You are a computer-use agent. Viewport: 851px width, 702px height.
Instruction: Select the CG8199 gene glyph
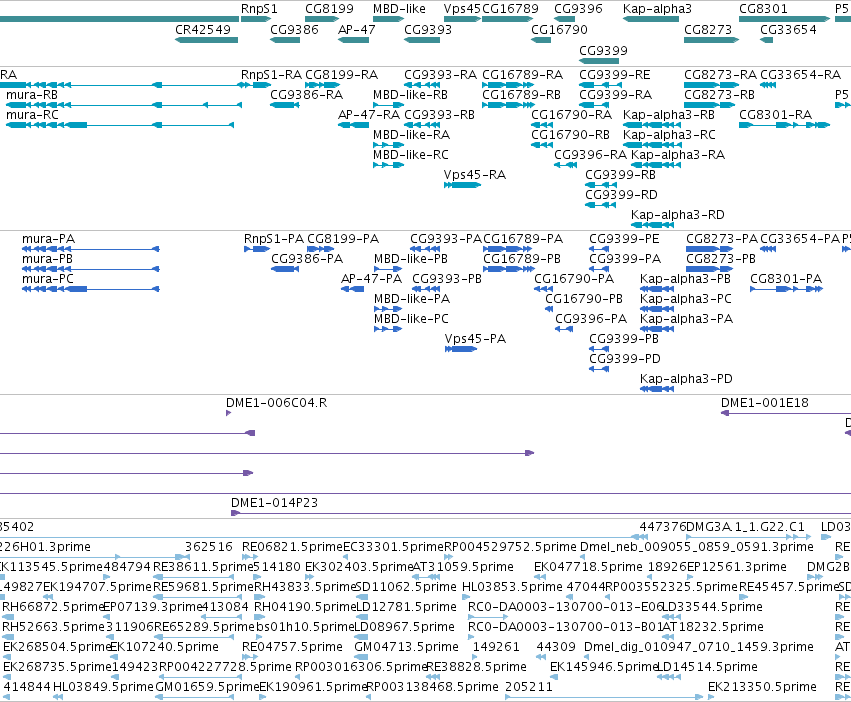click(x=322, y=19)
